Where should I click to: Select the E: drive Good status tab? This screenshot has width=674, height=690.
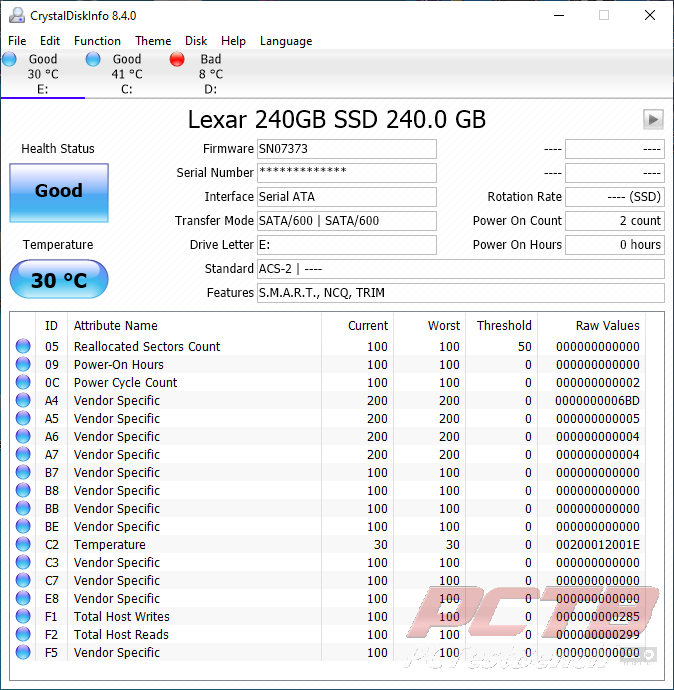point(43,74)
